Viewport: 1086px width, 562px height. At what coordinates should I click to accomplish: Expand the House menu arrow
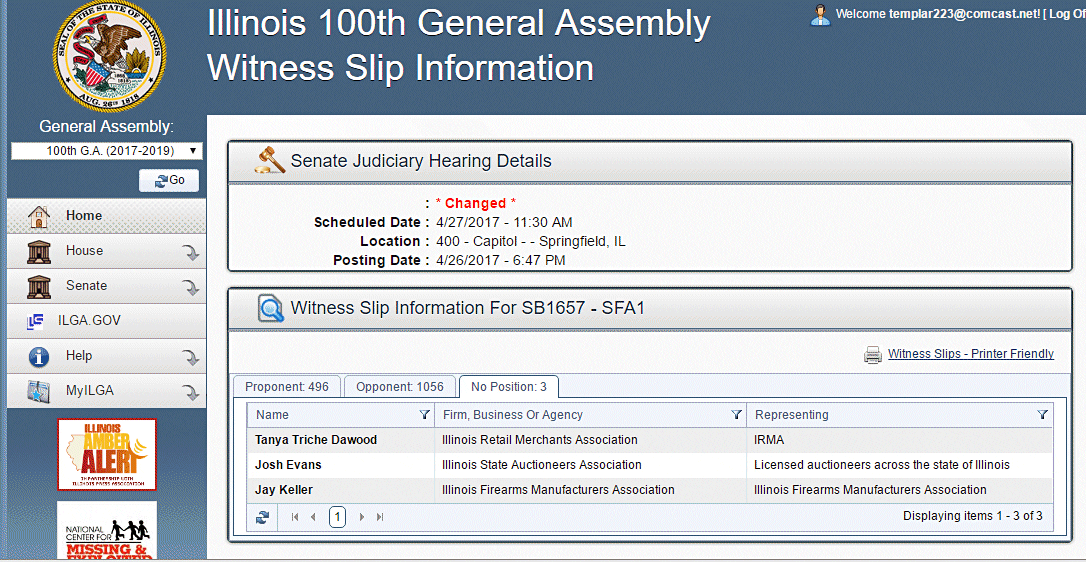[x=190, y=252]
